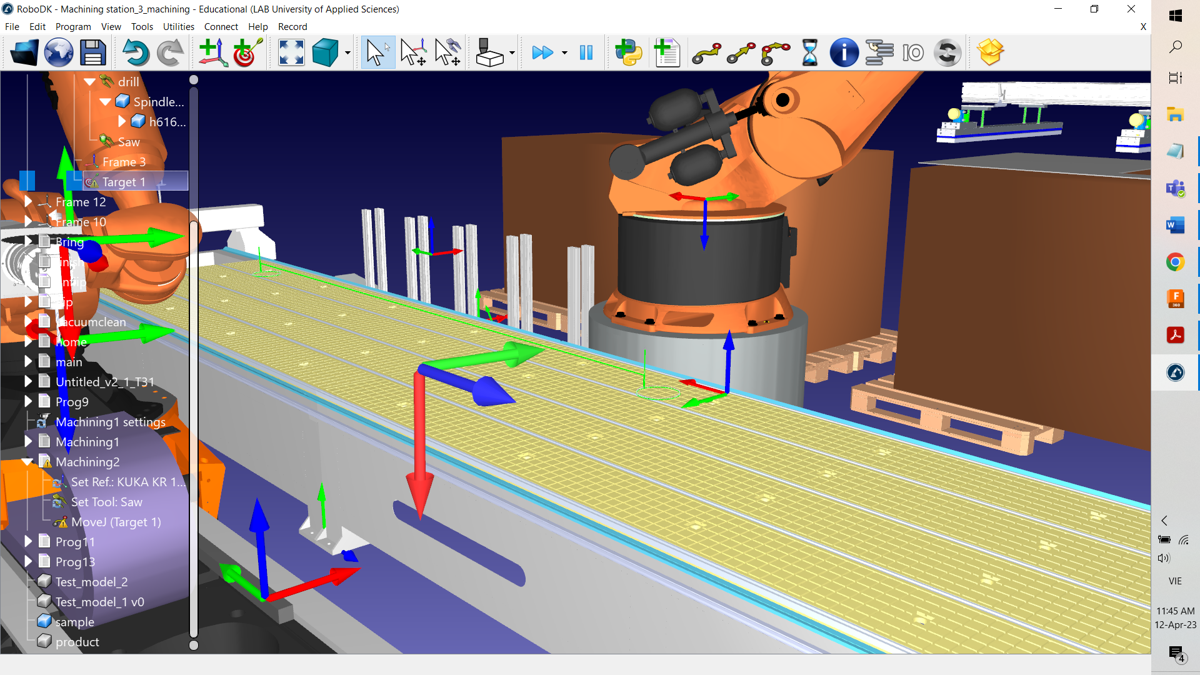Click the Fit all view icon
Image resolution: width=1200 pixels, height=675 pixels.
[291, 52]
